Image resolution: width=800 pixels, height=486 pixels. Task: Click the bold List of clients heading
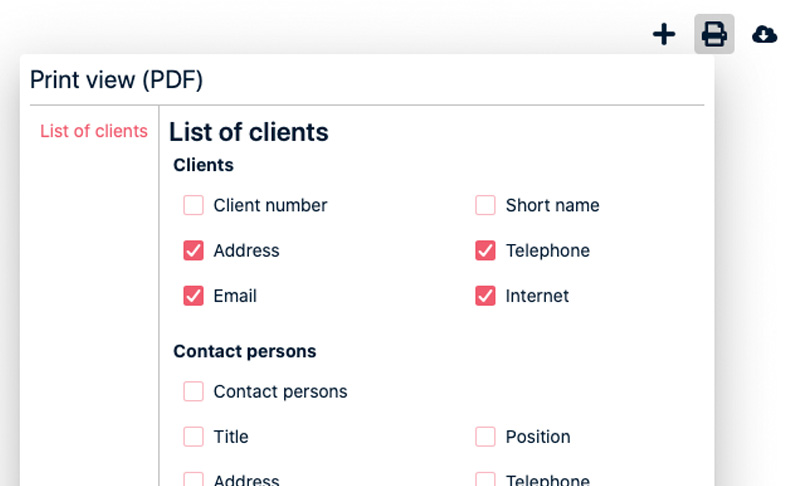(x=249, y=132)
